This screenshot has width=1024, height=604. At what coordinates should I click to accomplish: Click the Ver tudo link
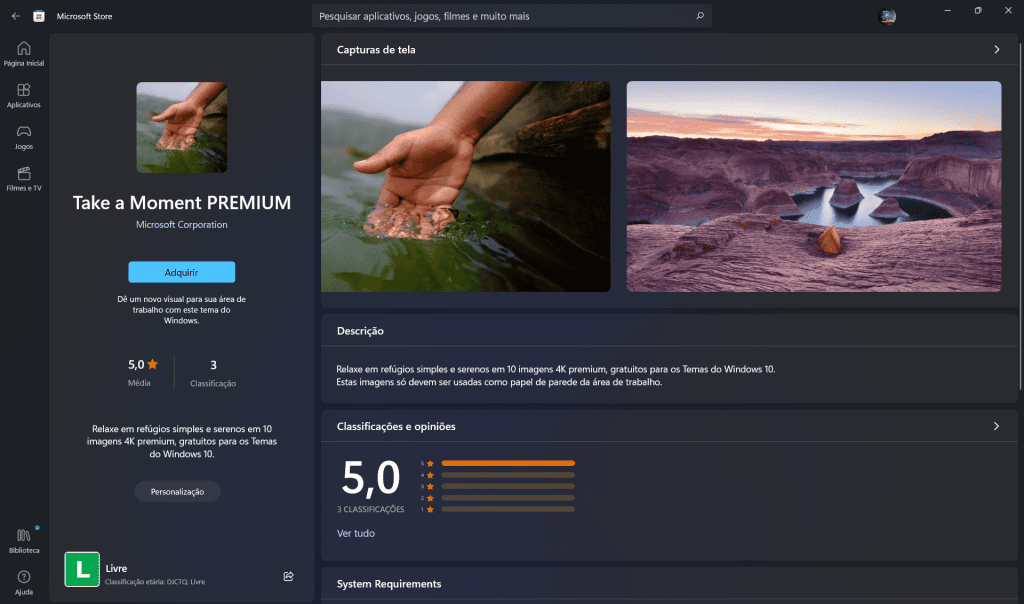coord(356,533)
